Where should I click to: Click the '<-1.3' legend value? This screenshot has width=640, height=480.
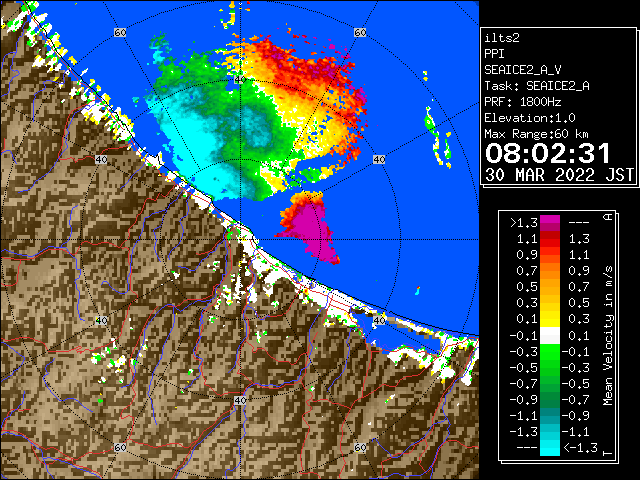point(580,447)
